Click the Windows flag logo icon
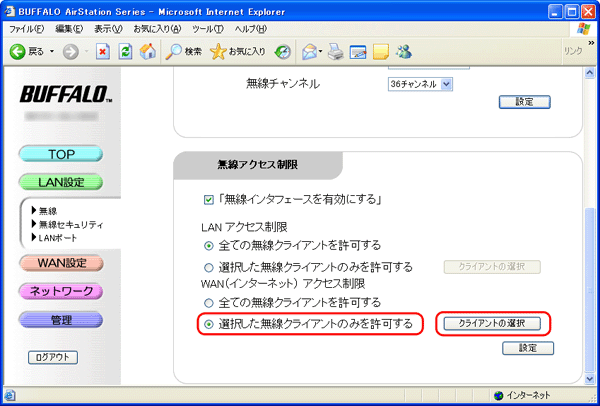Image resolution: width=600 pixels, height=406 pixels. 584,29
